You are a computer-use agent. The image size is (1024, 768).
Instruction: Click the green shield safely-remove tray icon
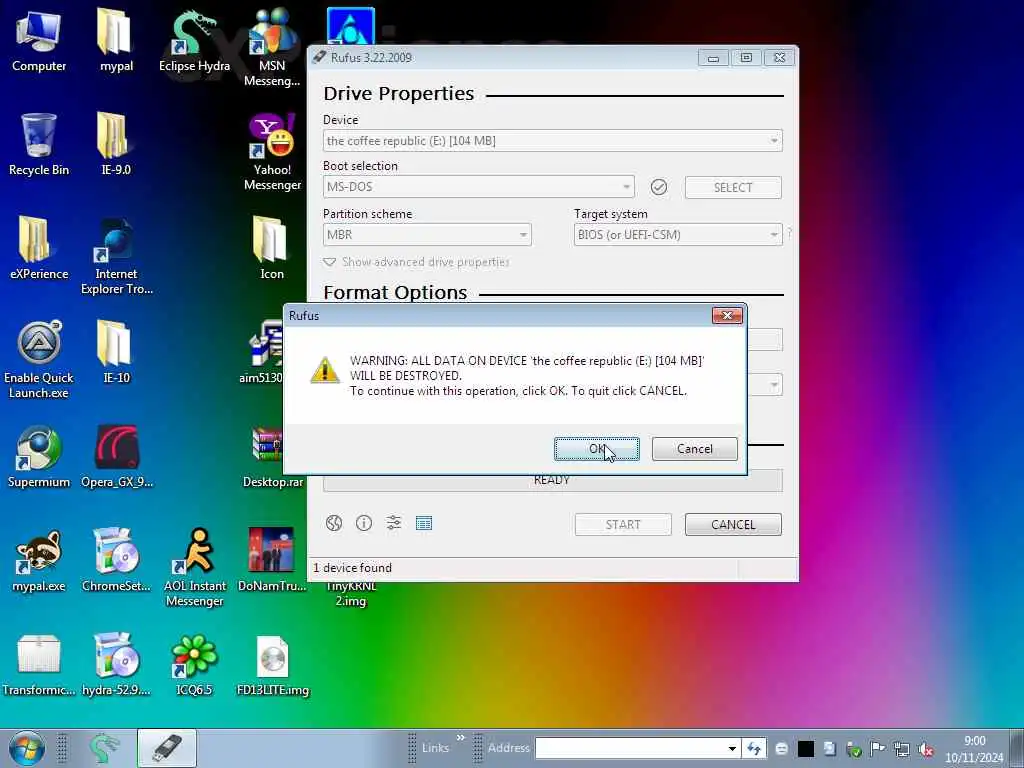[x=854, y=750]
